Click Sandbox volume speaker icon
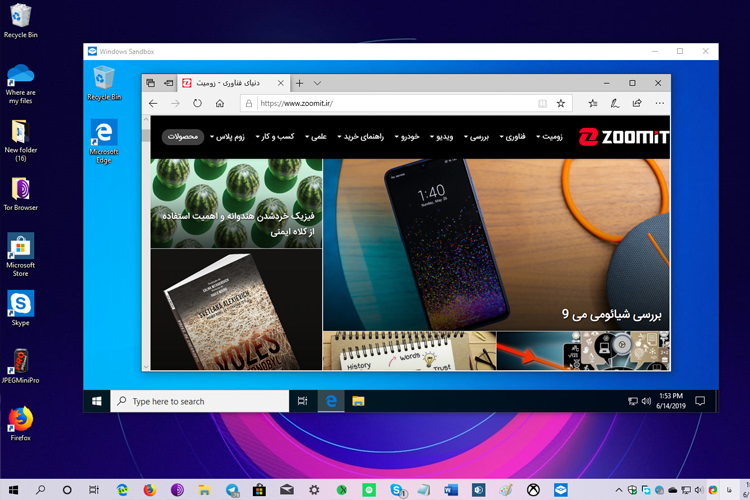Image resolution: width=750 pixels, height=500 pixels. point(646,401)
